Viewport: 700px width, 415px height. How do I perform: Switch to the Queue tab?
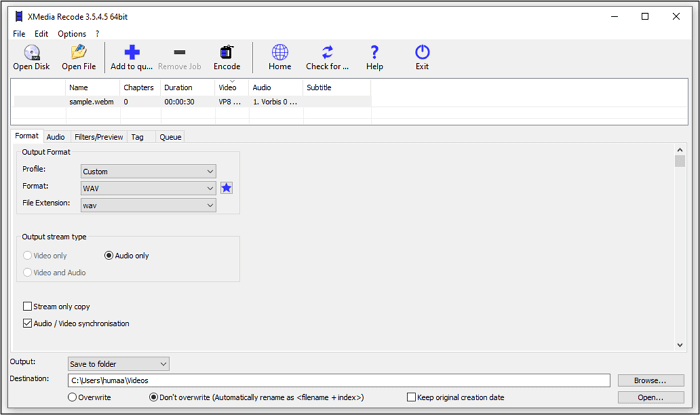[170, 137]
